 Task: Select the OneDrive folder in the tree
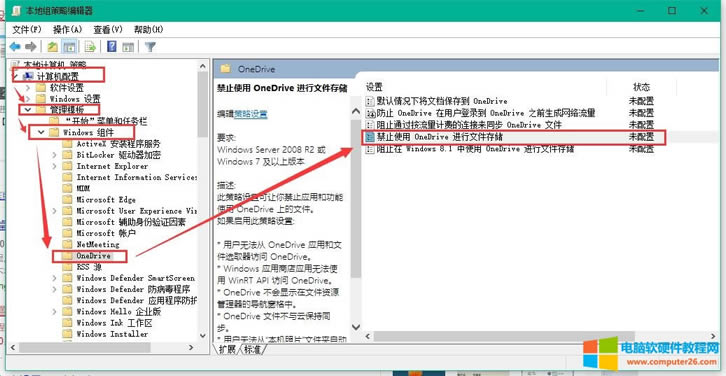[x=94, y=256]
